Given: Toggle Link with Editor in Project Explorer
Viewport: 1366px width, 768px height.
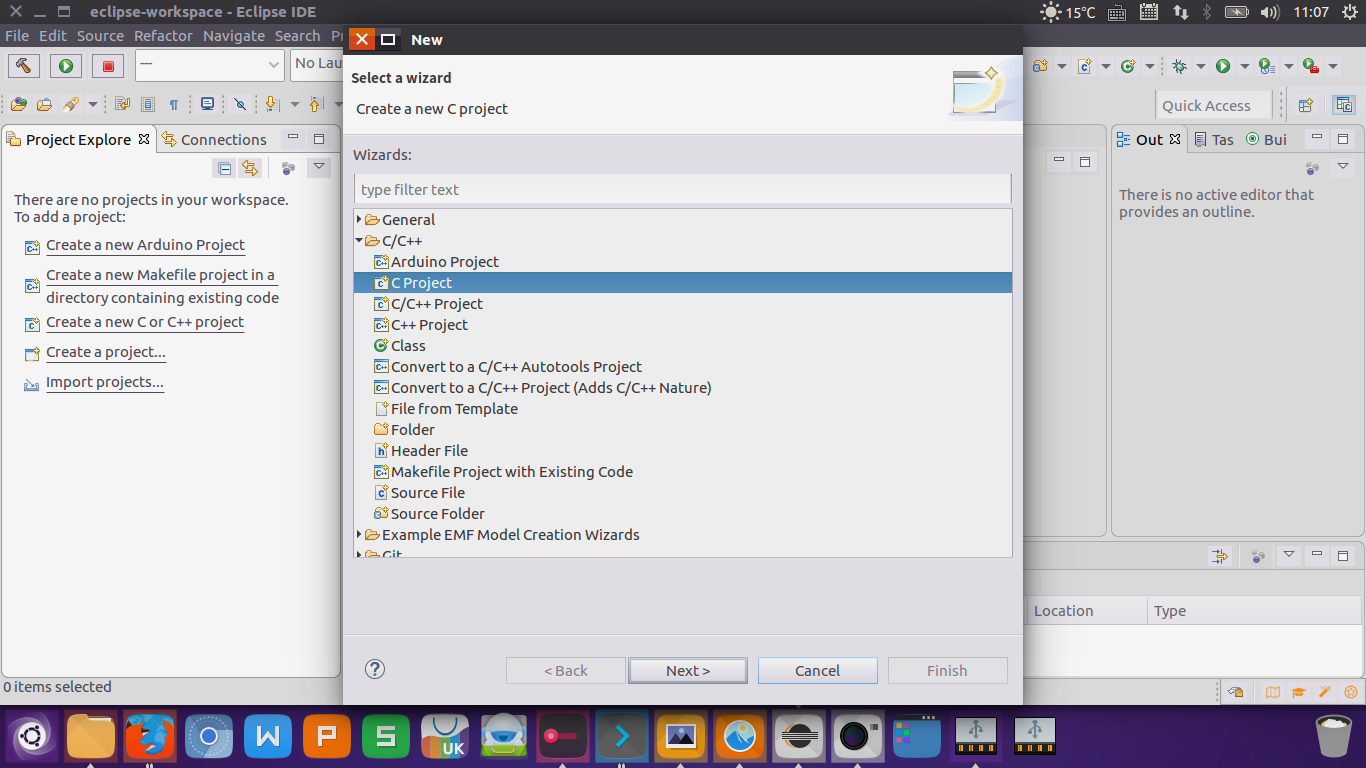Looking at the screenshot, I should (250, 168).
